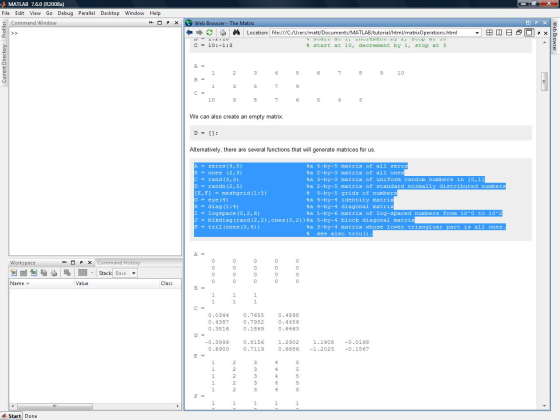The image size is (560, 420).
Task: Click the Workspace horizontal scrollbar thumb
Action: pos(55,406)
